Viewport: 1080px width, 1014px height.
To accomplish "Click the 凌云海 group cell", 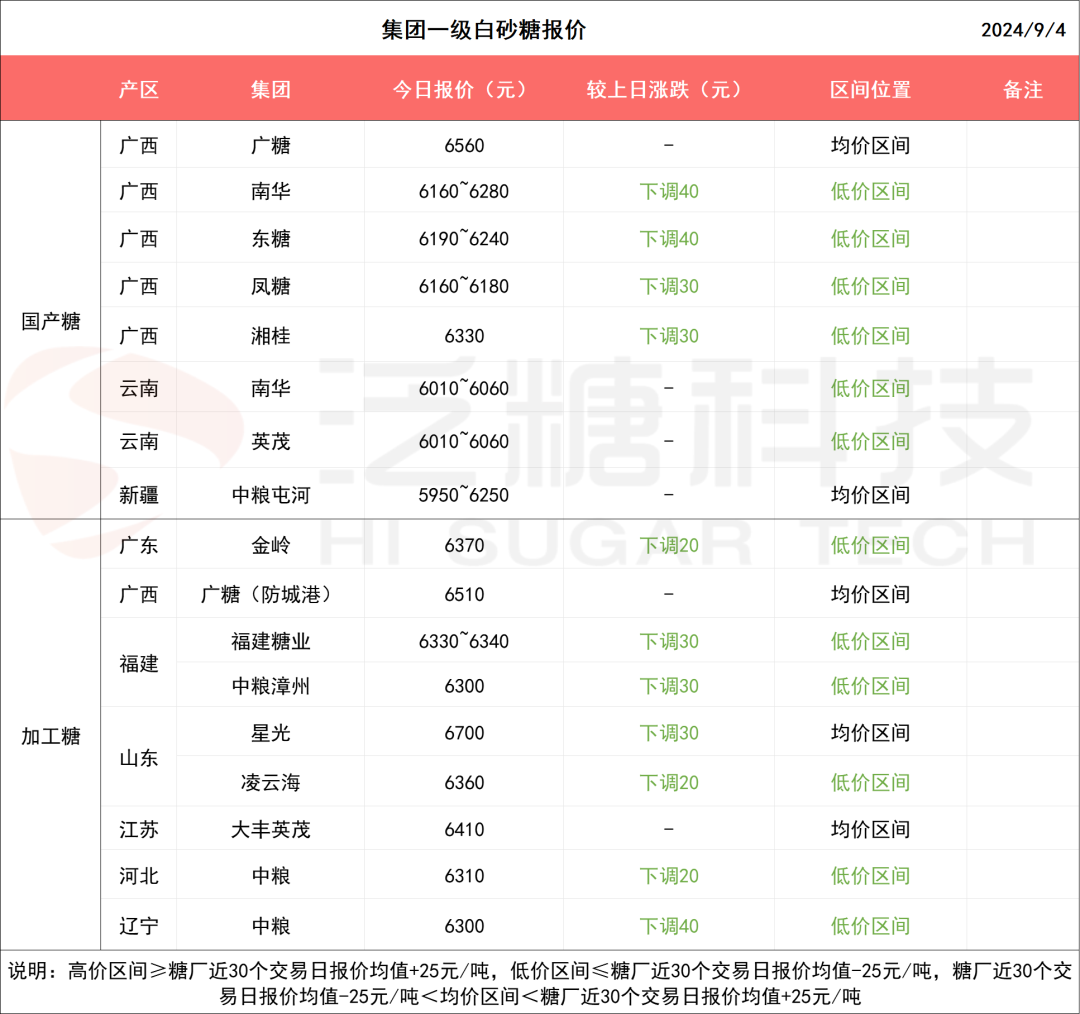I will (x=270, y=782).
